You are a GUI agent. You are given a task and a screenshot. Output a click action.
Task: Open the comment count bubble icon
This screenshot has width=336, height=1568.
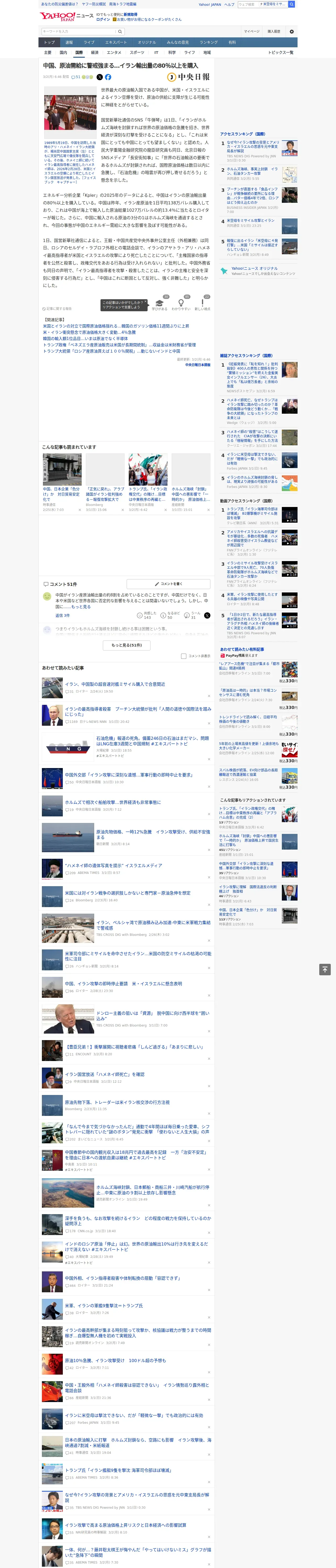coord(76,77)
